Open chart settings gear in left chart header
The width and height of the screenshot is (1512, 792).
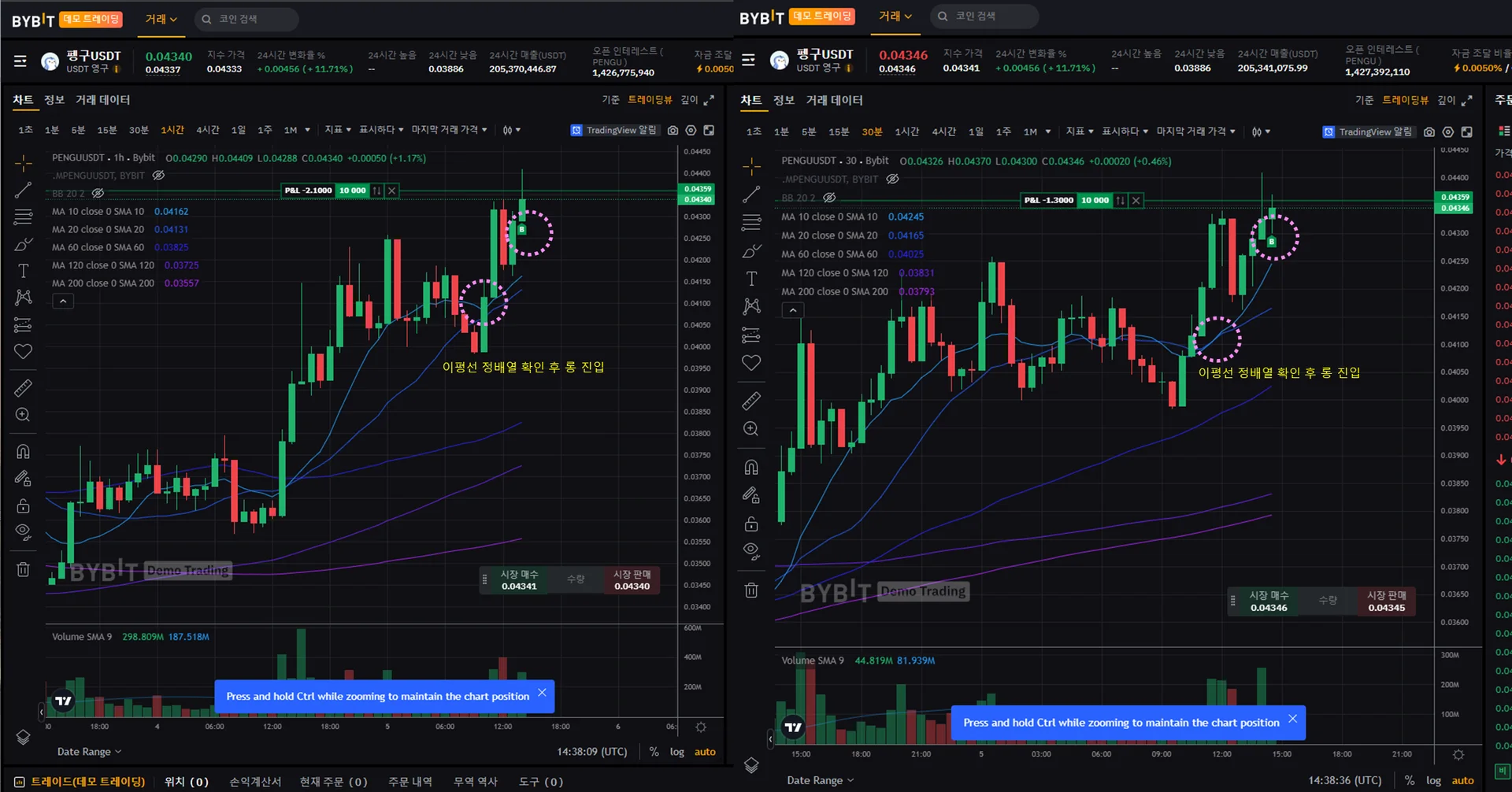point(691,130)
